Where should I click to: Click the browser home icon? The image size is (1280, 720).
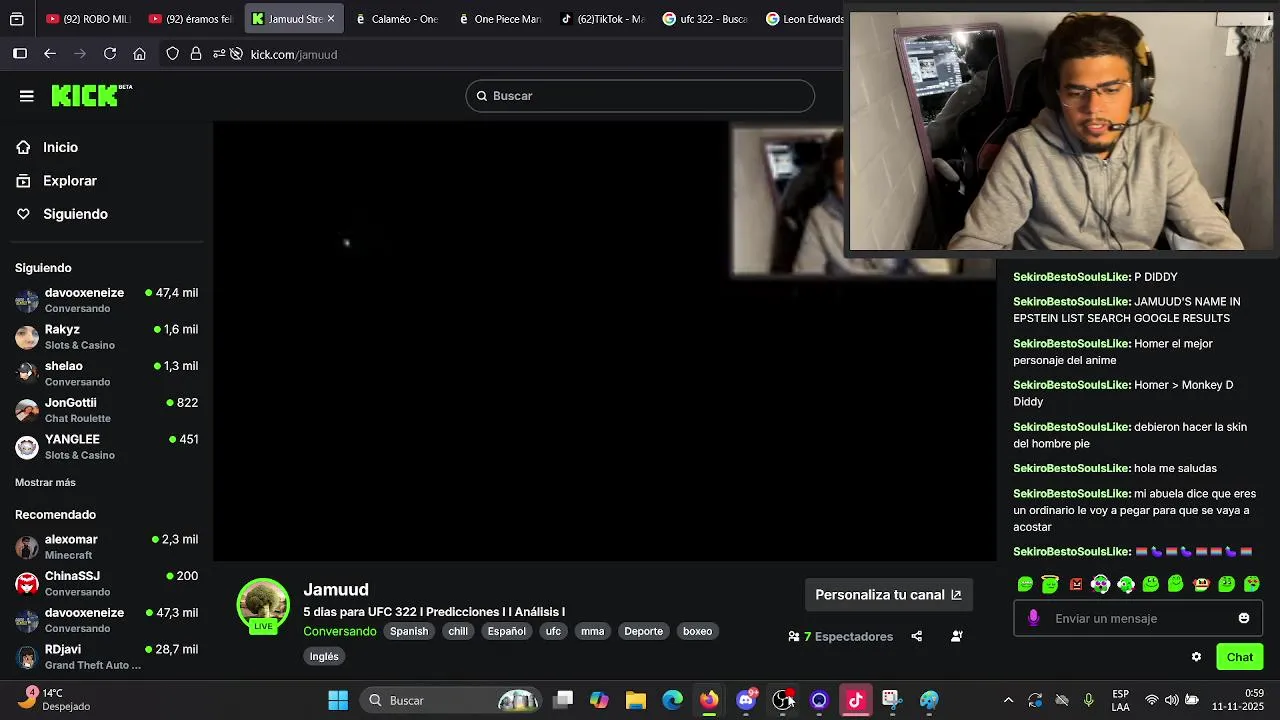[x=139, y=54]
